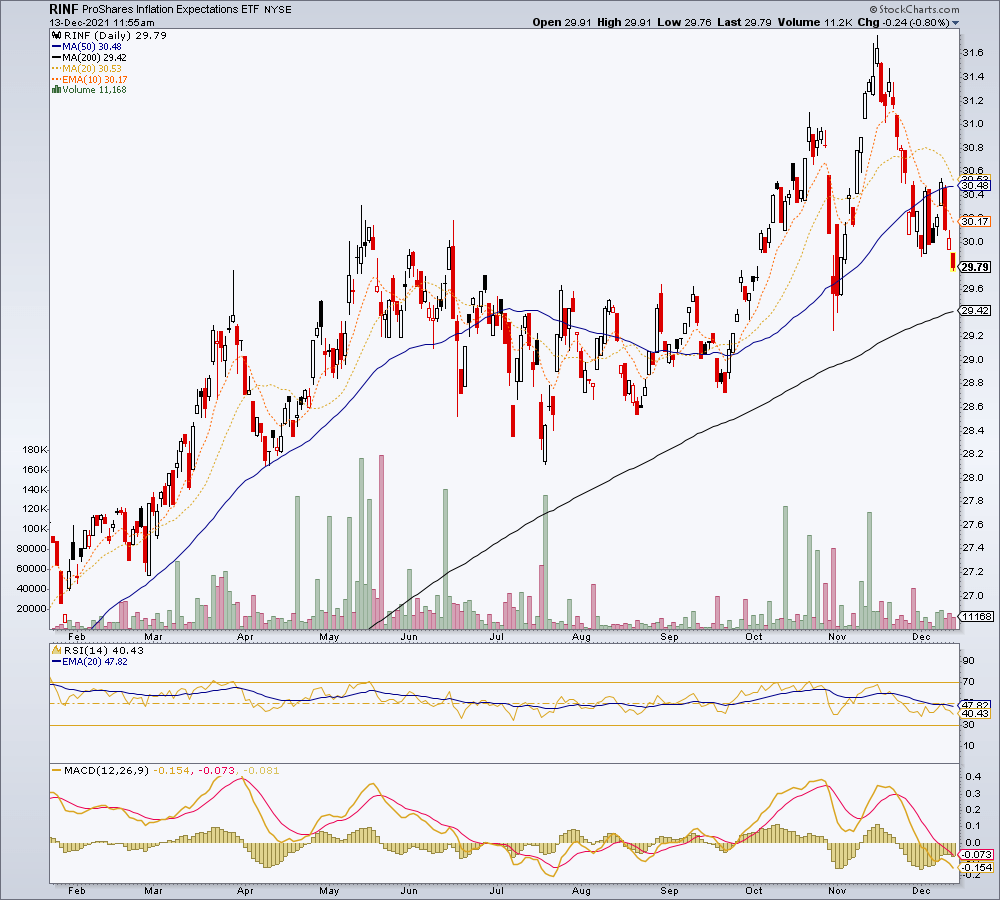
Task: Click the NYSE exchange label
Action: pos(278,10)
